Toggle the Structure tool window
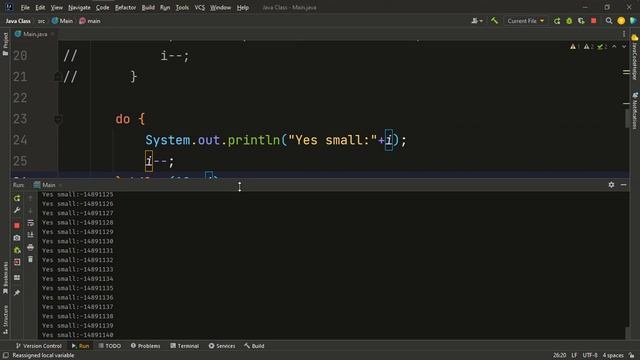Image resolution: width=640 pixels, height=360 pixels. pyautogui.click(x=5, y=320)
